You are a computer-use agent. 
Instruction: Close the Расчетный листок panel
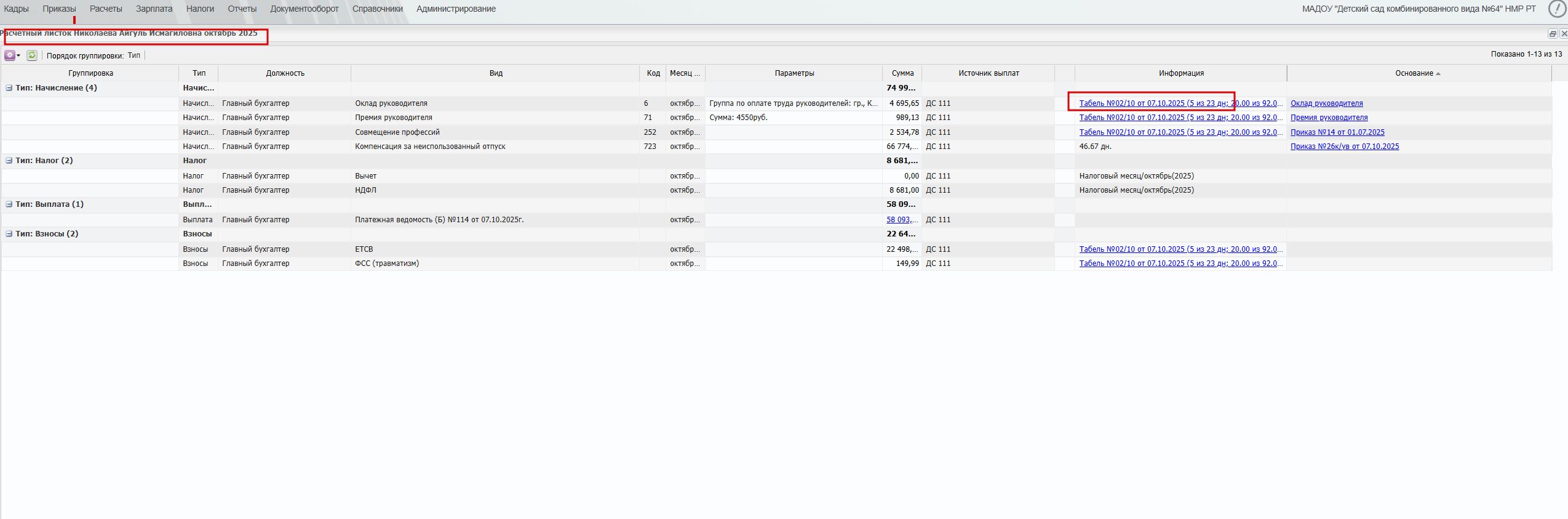pos(1564,34)
